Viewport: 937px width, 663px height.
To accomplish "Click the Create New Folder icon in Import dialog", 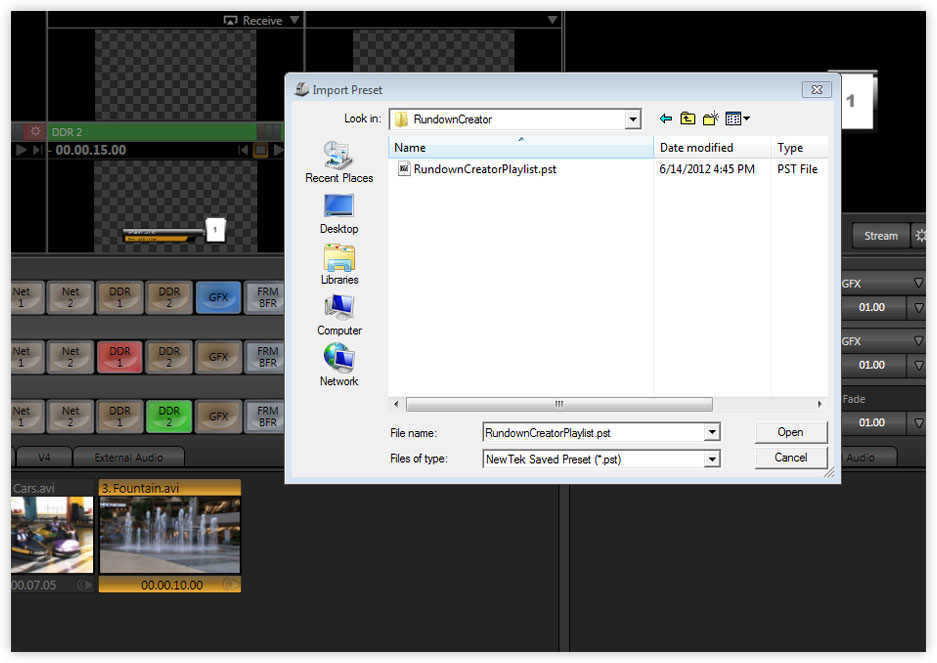I will 711,118.
